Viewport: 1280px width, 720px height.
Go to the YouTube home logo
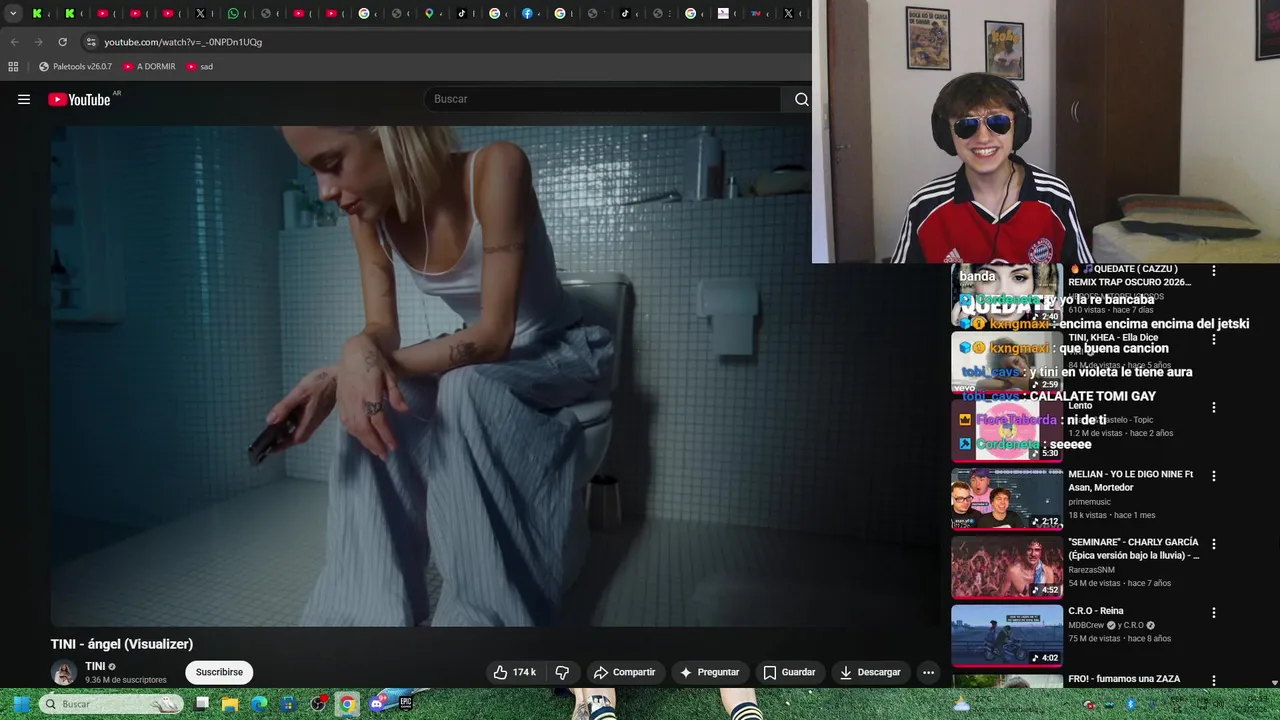point(80,99)
